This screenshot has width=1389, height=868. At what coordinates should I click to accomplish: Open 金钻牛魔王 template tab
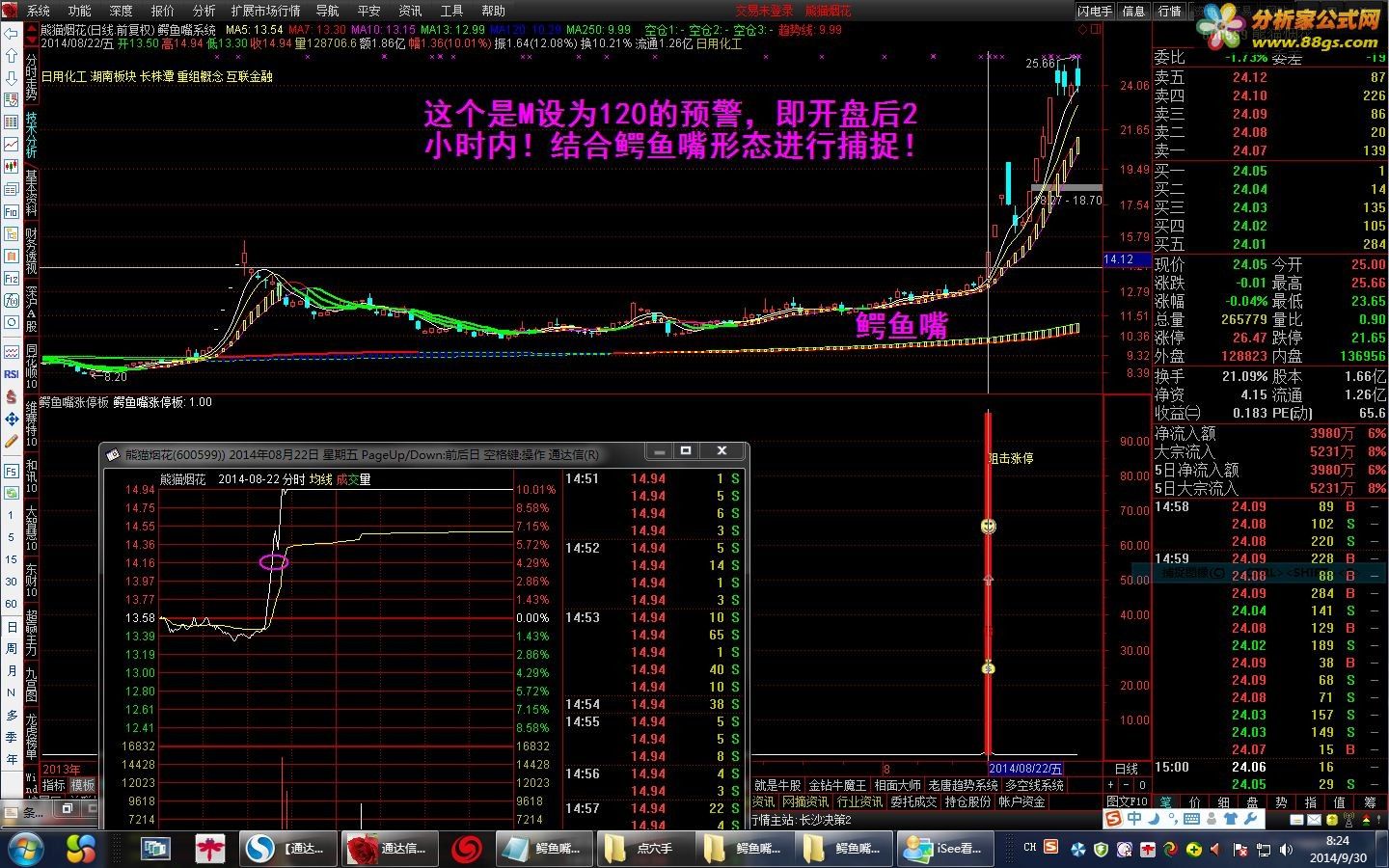click(837, 785)
